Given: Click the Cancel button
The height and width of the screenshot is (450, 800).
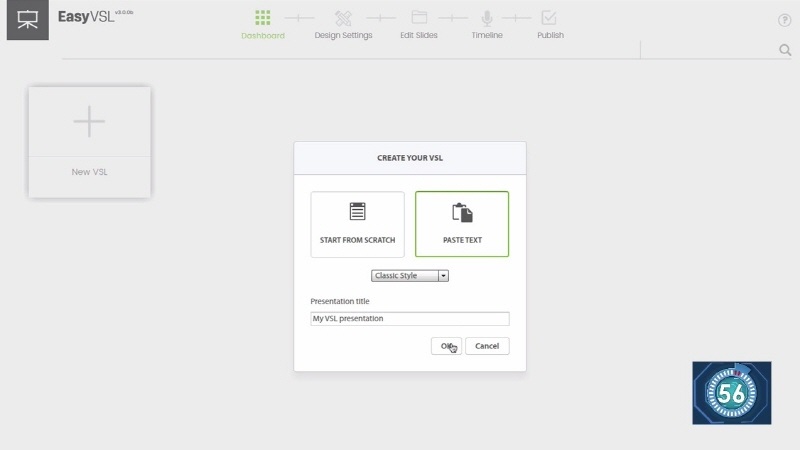Looking at the screenshot, I should click(487, 346).
